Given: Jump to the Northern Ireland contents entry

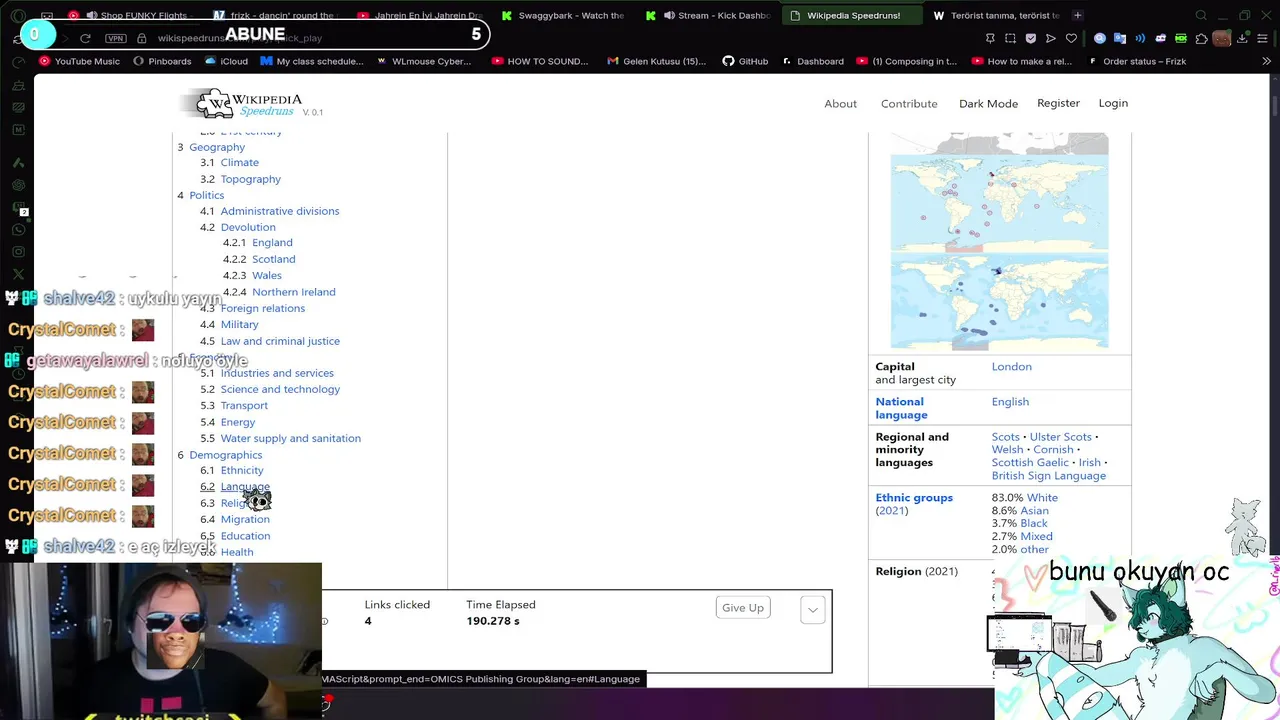Looking at the screenshot, I should click(294, 292).
